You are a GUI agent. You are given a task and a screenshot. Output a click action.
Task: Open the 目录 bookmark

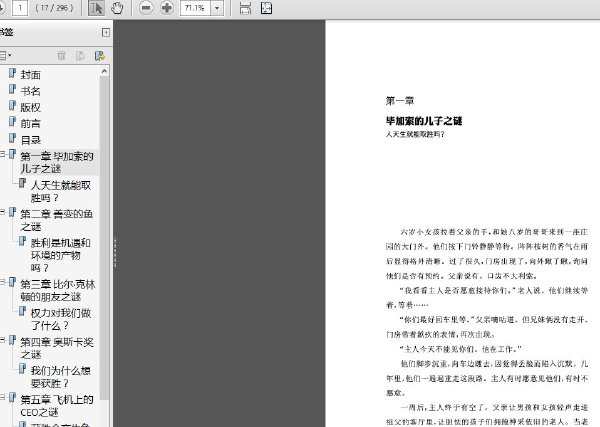31,140
